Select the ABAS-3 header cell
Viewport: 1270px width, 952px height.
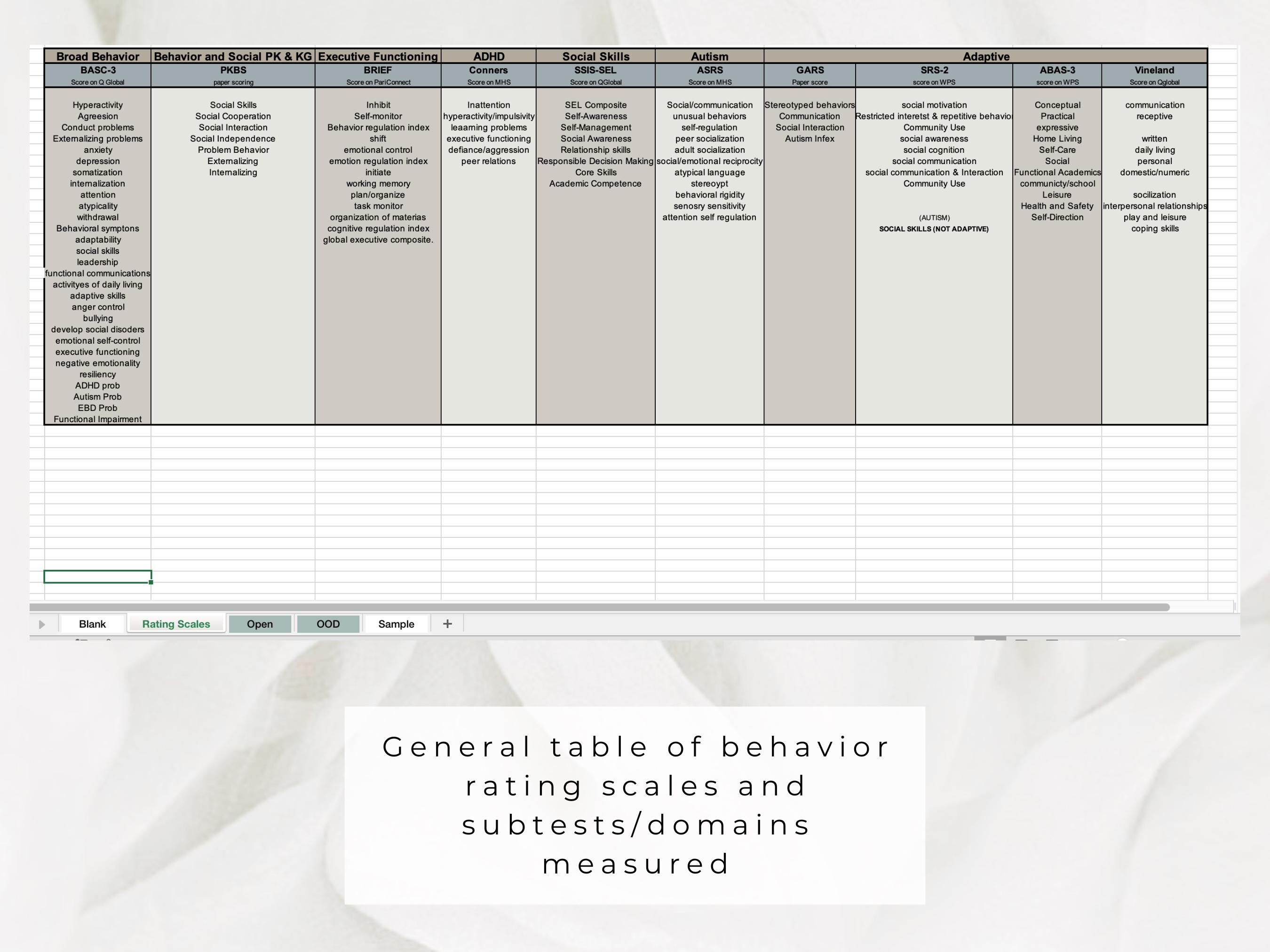click(x=1057, y=70)
